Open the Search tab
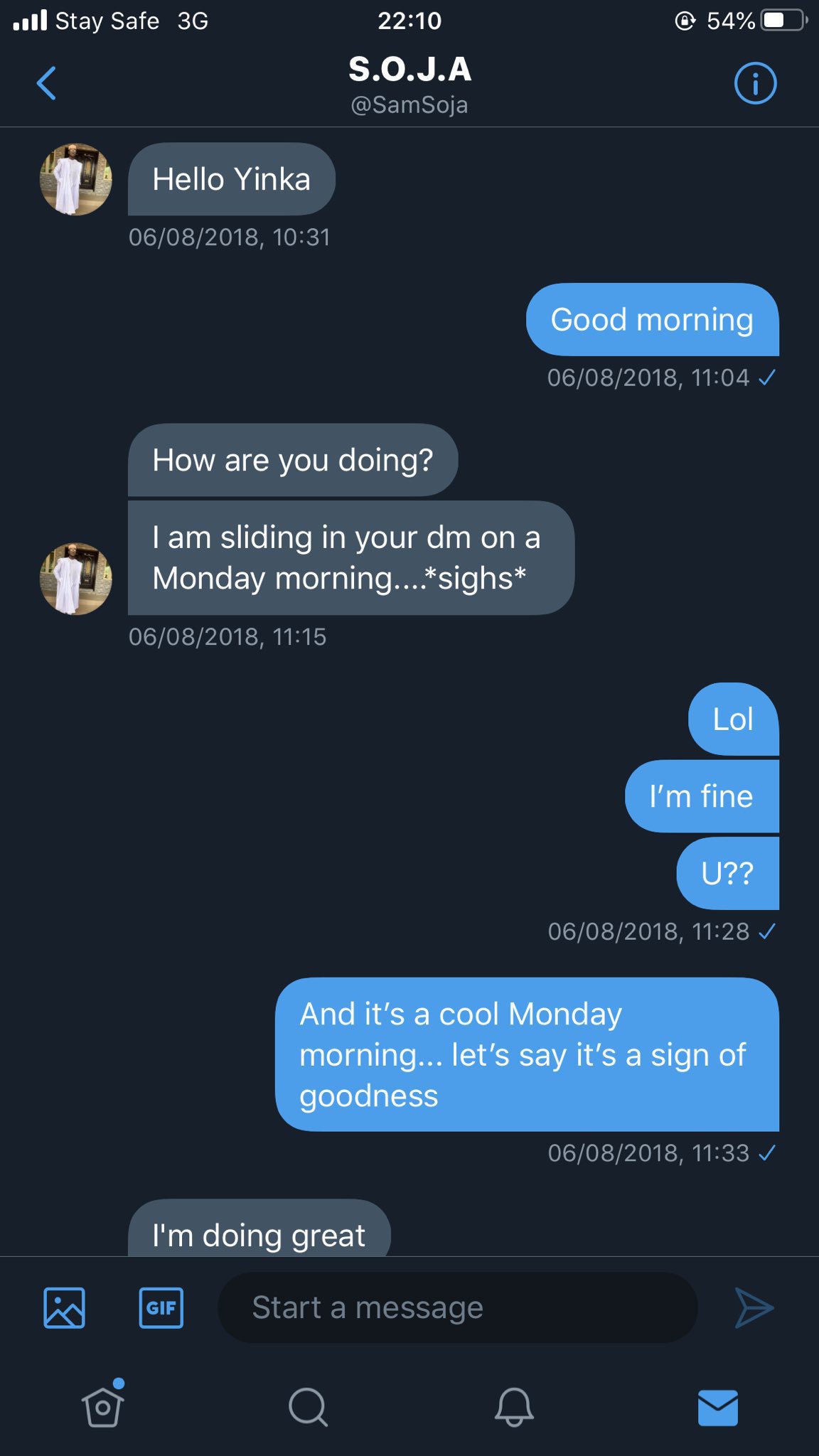This screenshot has height=1456, width=819. point(308,1407)
